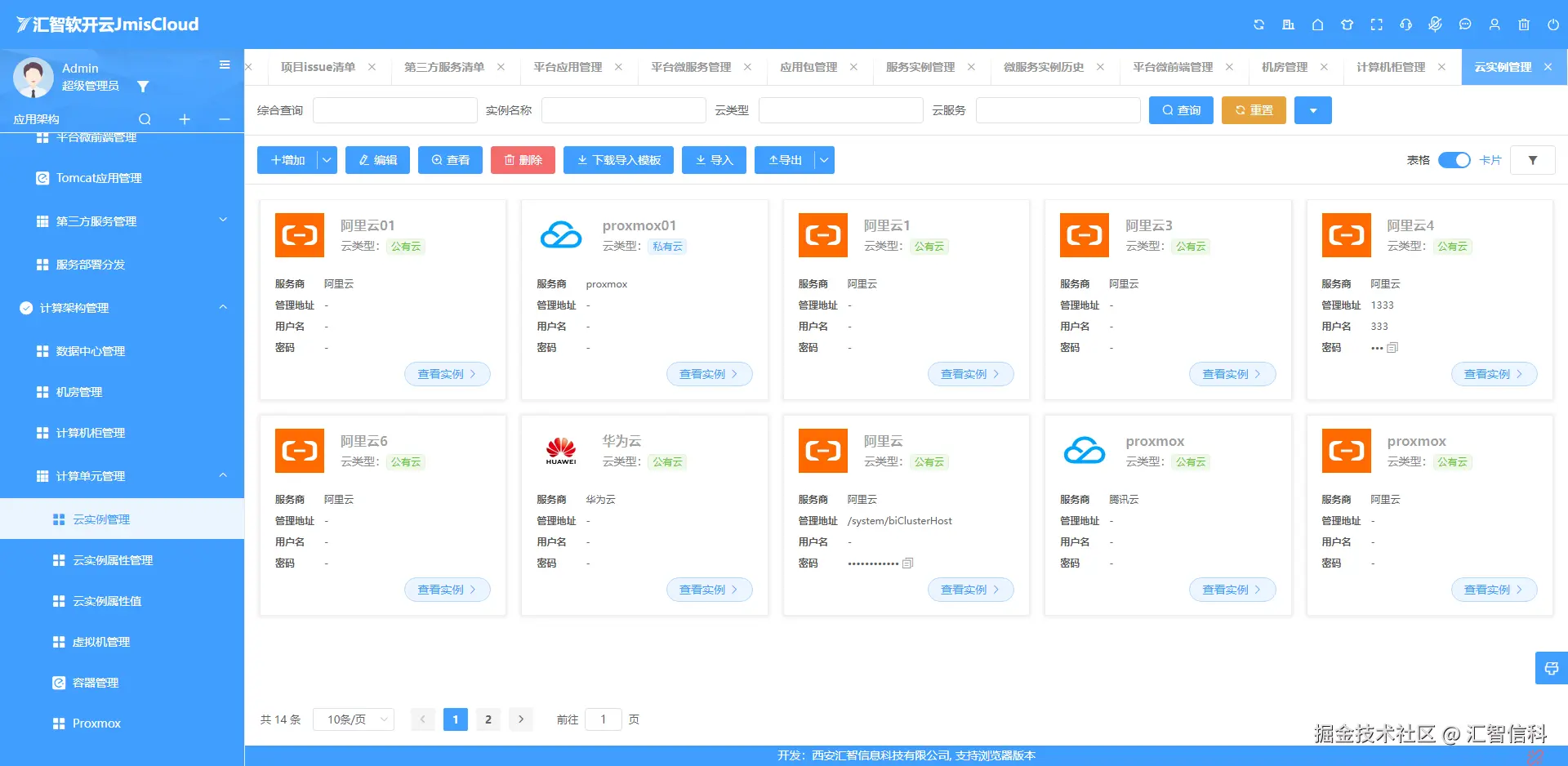Expand all menus with sidebar plus icon
This screenshot has height=766, width=1568.
point(185,119)
